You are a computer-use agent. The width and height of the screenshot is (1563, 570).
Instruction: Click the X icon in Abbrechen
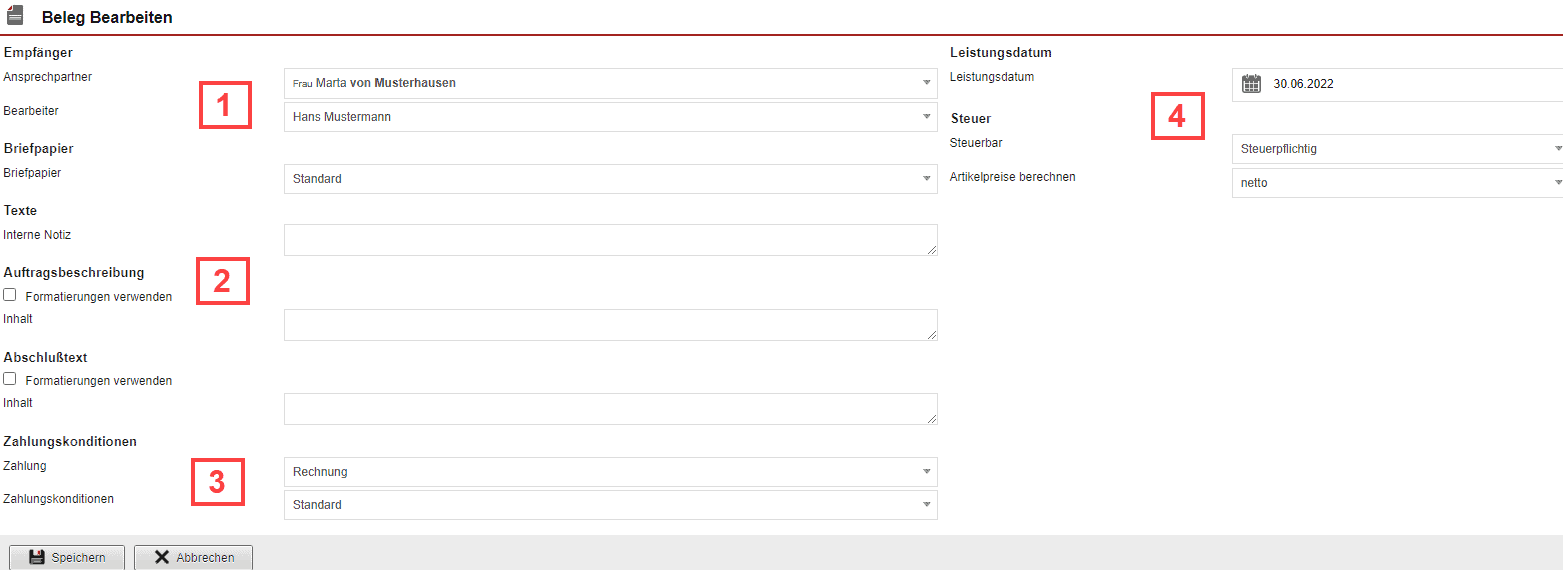pyautogui.click(x=162, y=557)
